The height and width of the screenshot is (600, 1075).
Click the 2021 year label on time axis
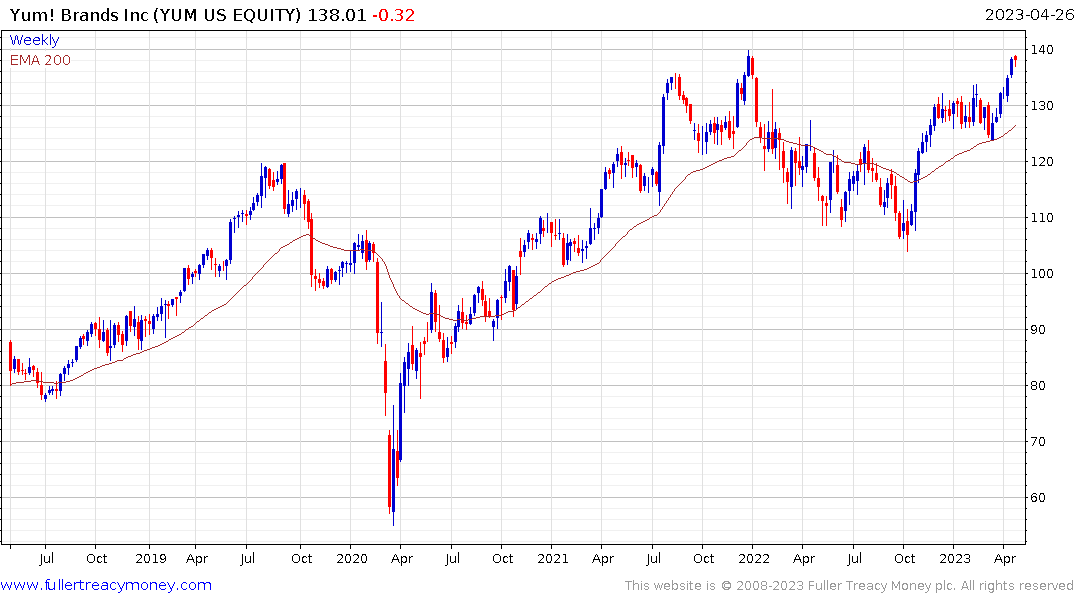553,558
